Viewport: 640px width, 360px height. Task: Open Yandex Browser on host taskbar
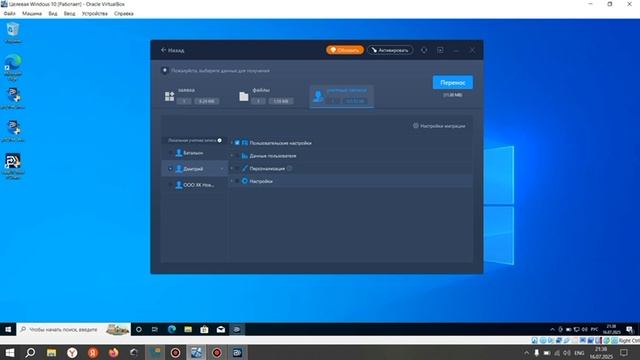point(72,353)
